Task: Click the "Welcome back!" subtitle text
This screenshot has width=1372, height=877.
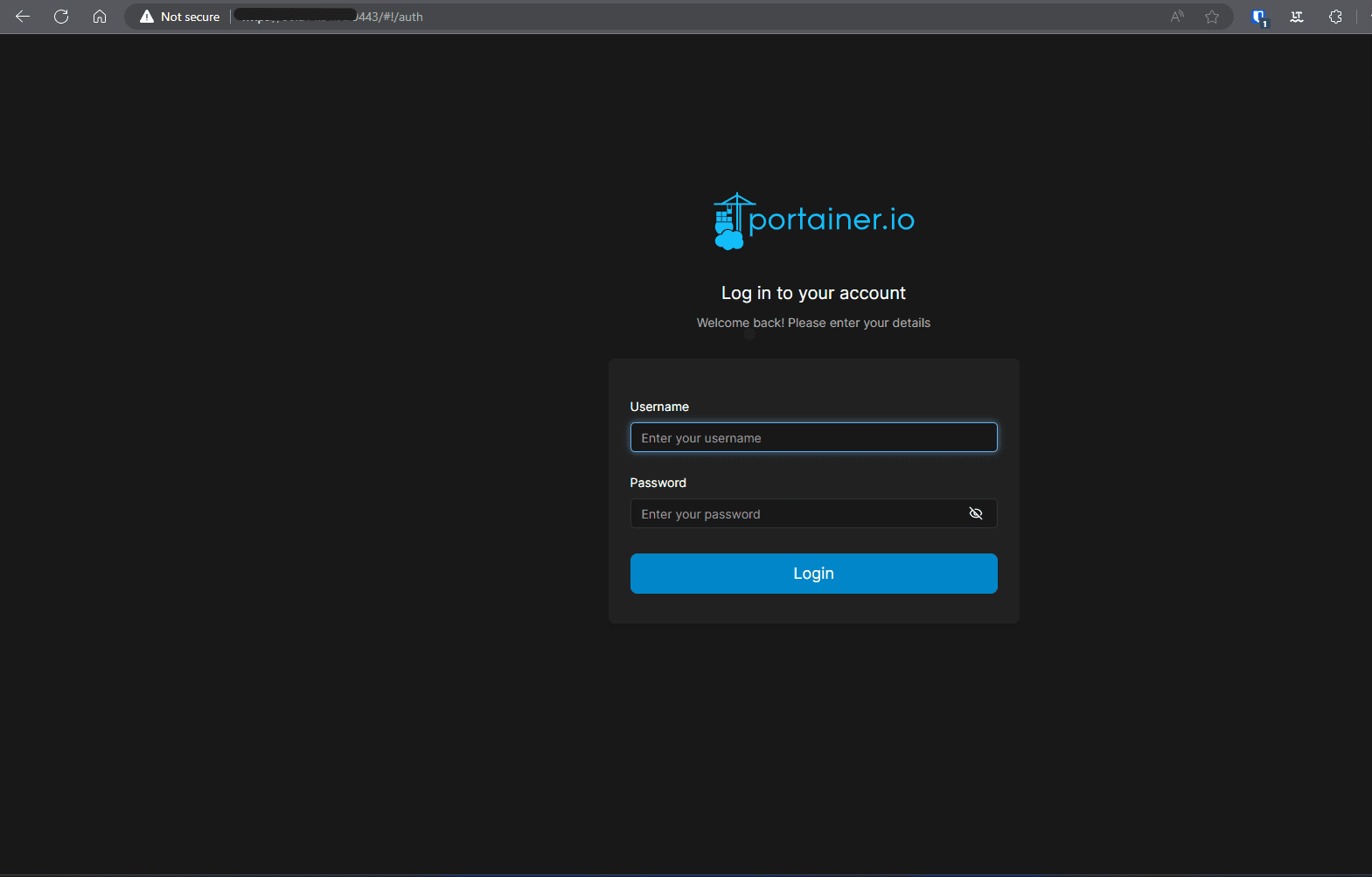Action: (813, 323)
